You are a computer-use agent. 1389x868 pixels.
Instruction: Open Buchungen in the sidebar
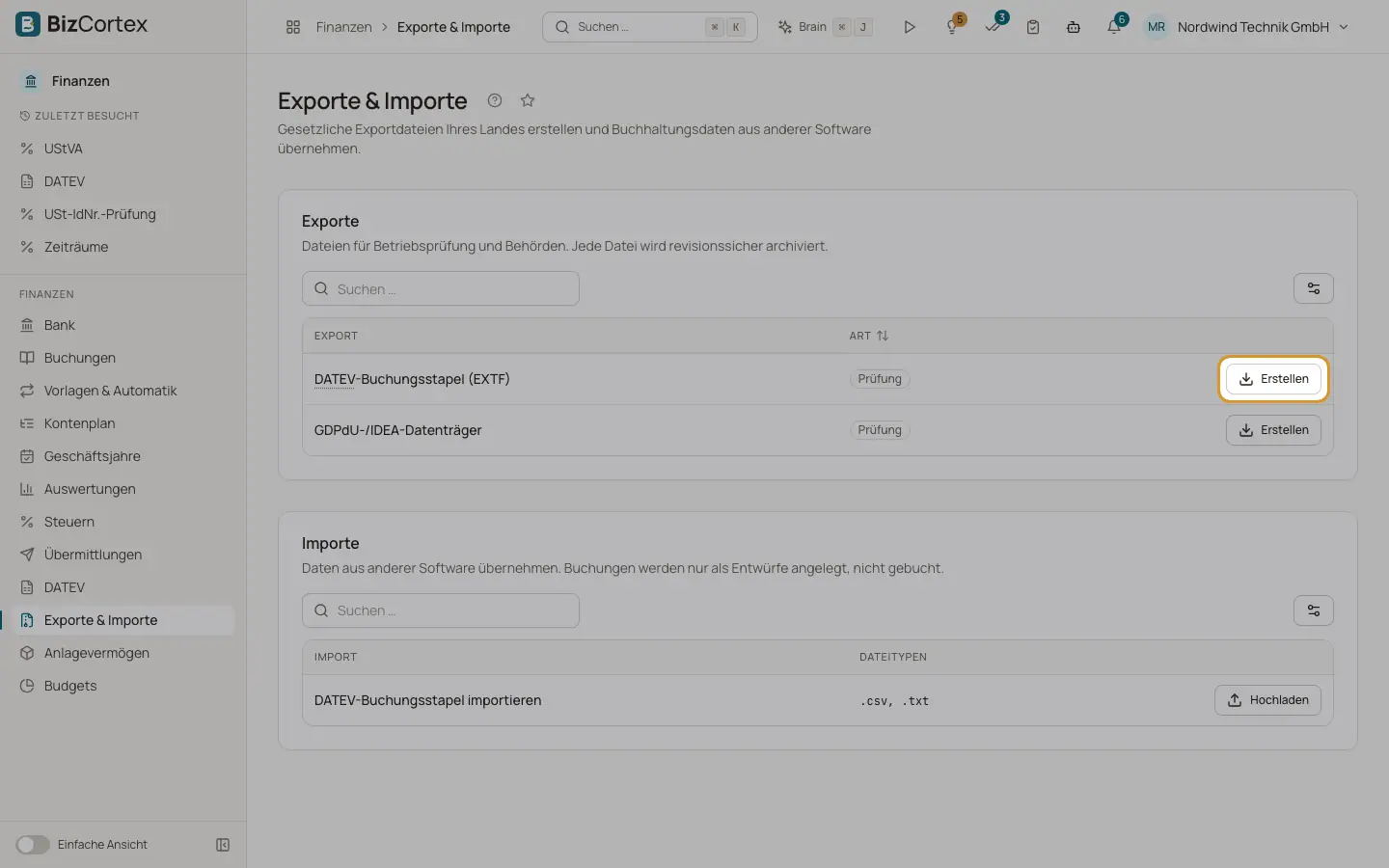pos(123,358)
